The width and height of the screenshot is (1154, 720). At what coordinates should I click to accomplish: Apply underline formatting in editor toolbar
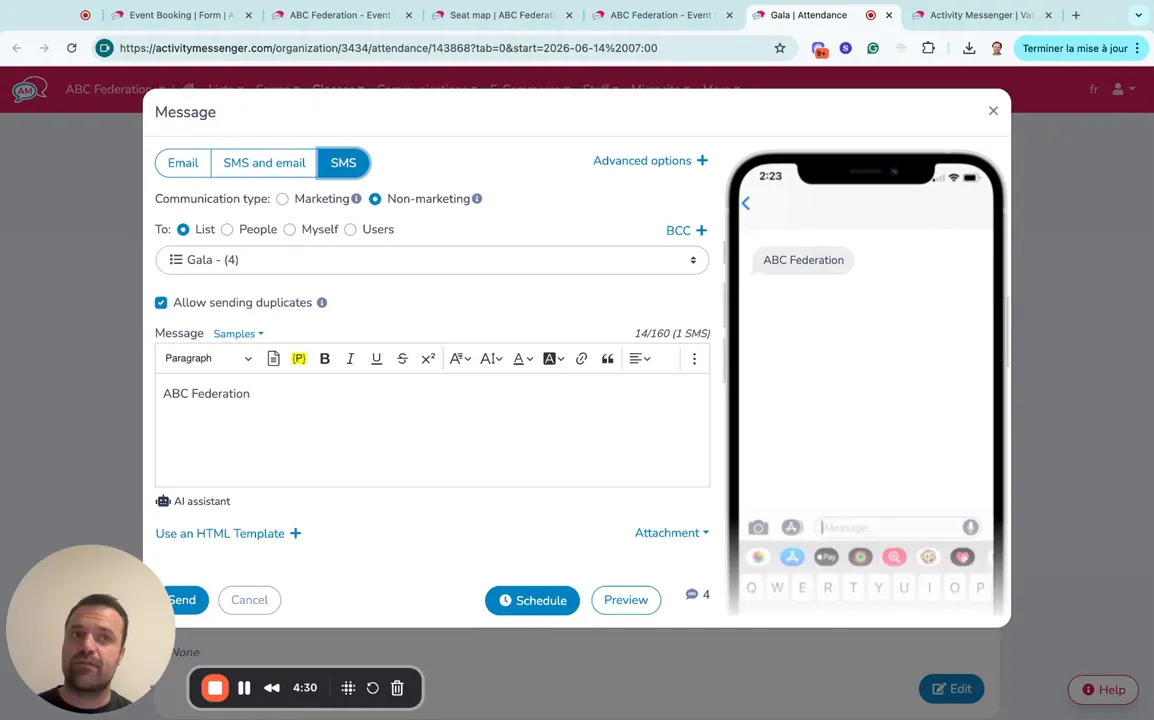[376, 359]
